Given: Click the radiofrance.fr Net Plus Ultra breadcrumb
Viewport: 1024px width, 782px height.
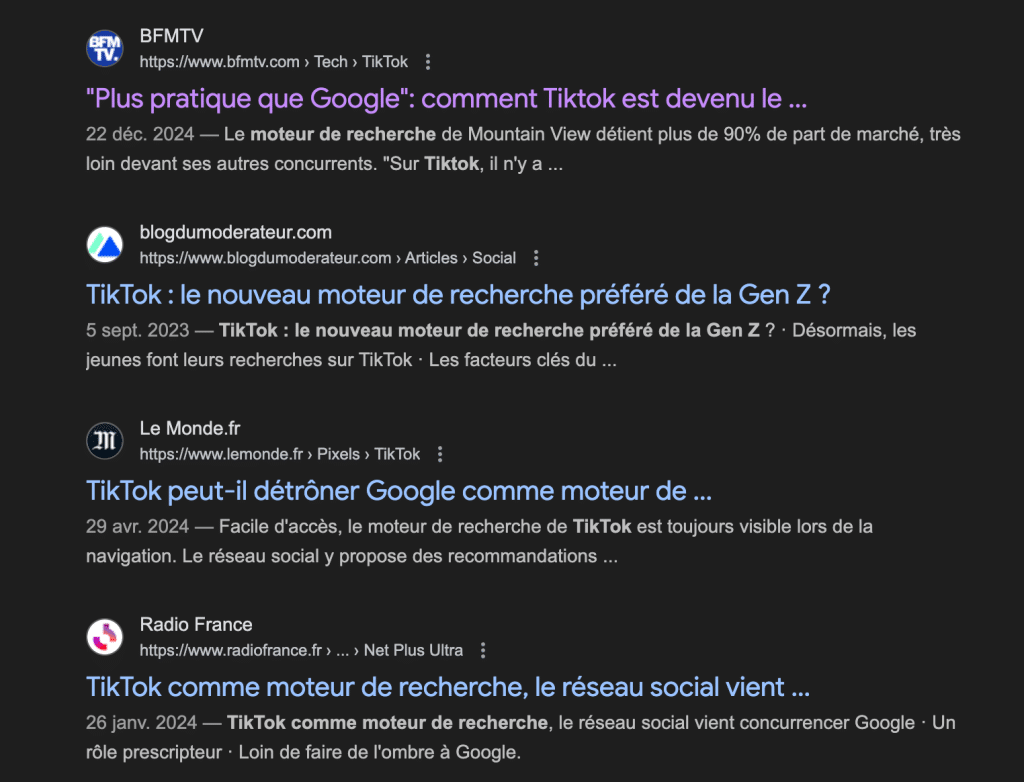Looking at the screenshot, I should coord(301,650).
